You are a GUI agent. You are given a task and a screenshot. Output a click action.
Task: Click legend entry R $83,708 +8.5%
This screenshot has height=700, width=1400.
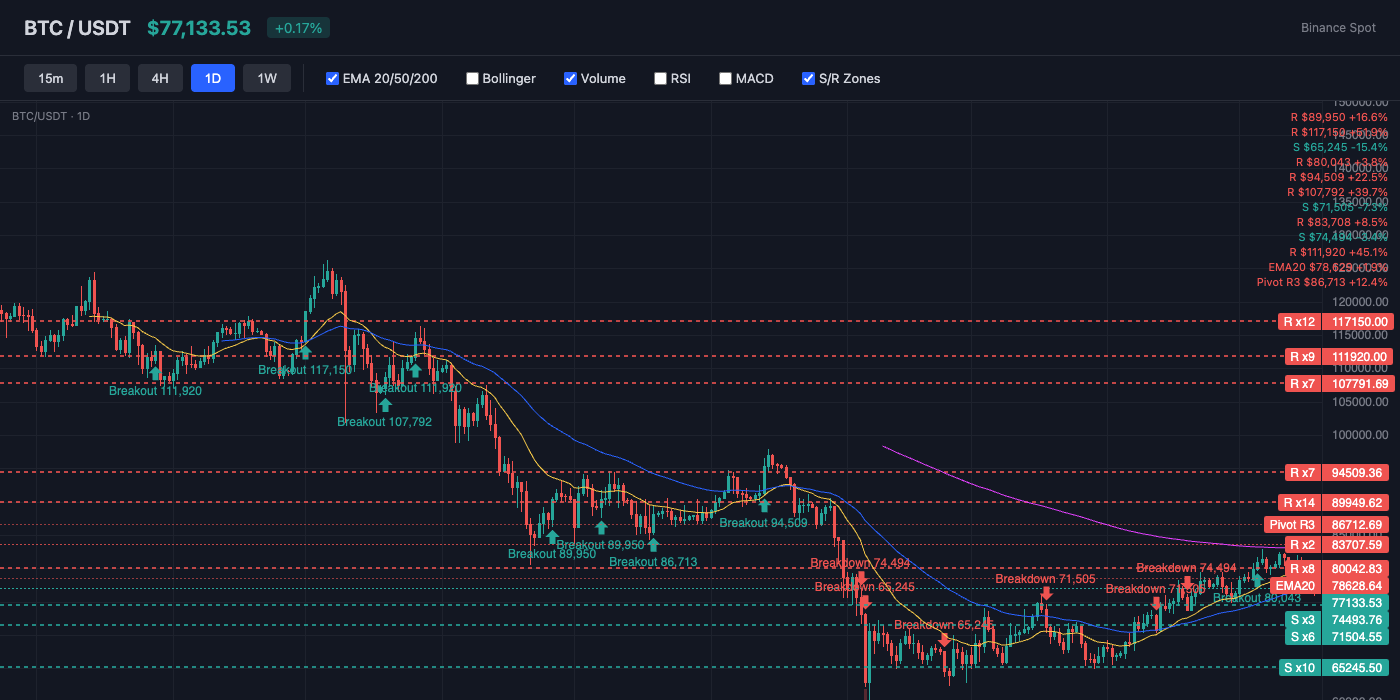(x=1342, y=222)
